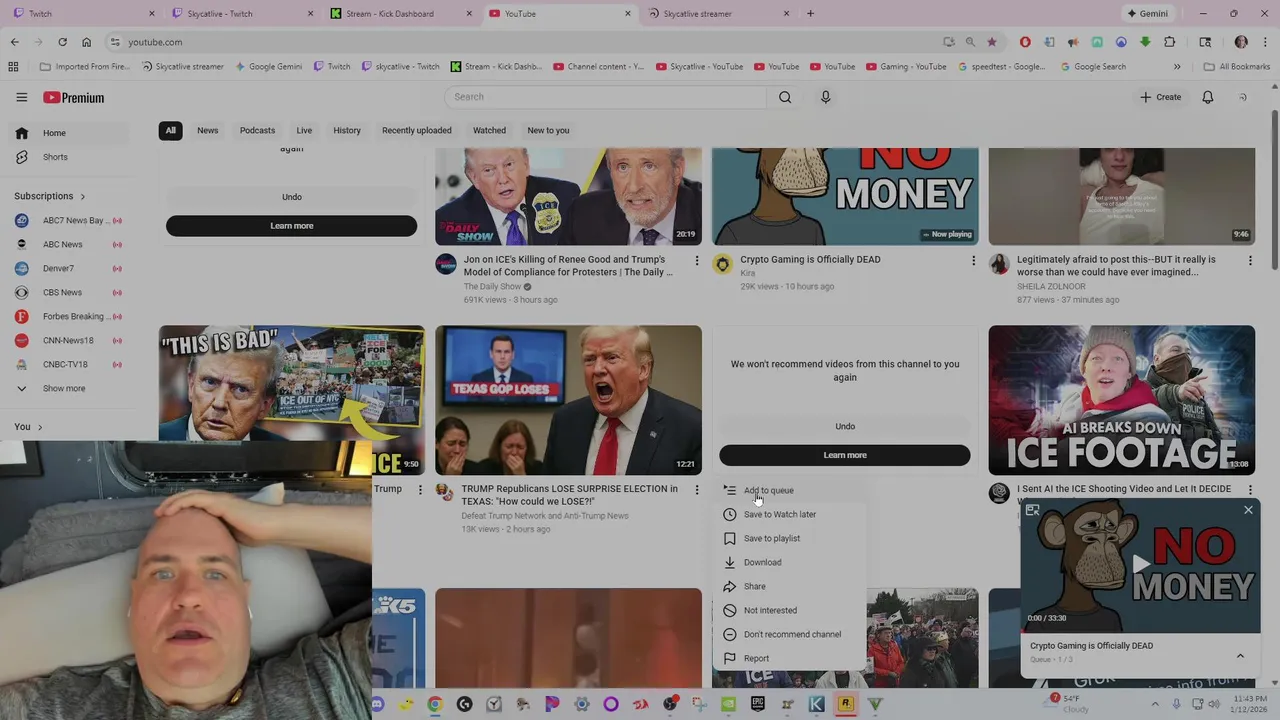Choose Share from the context menu
Viewport: 1280px width, 720px height.
[x=790, y=586]
